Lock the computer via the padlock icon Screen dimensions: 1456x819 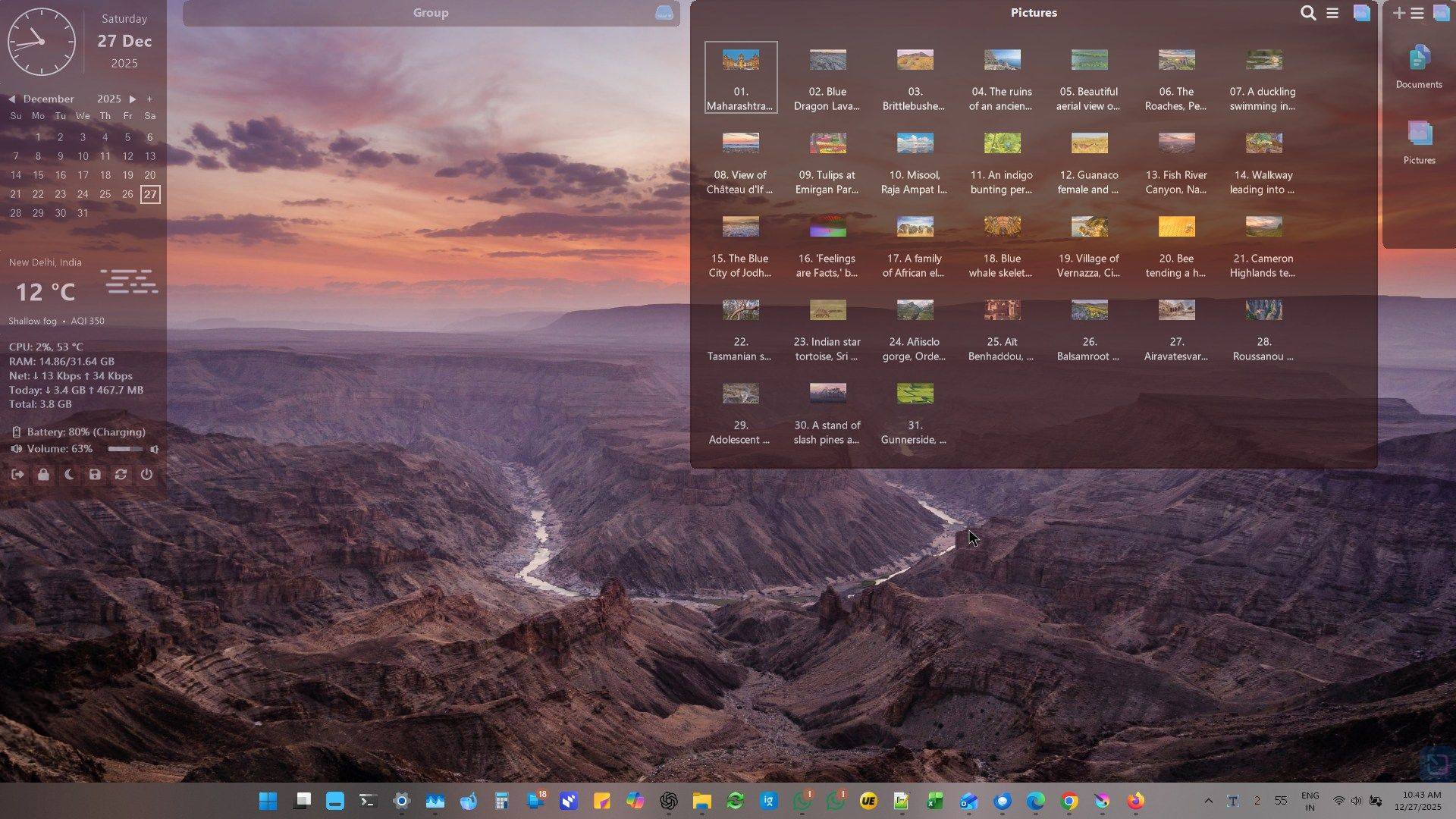[x=43, y=475]
